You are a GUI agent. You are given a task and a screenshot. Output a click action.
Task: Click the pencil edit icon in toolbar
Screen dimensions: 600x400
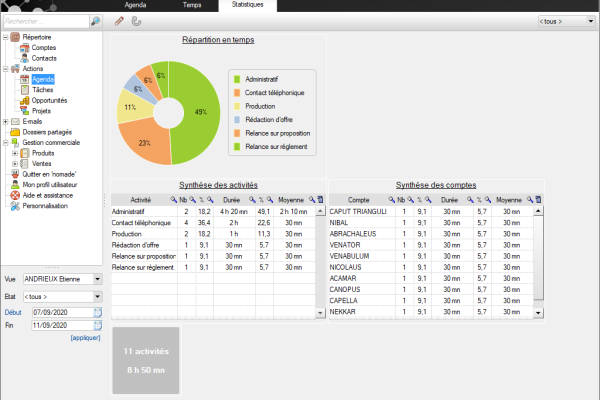coord(120,20)
